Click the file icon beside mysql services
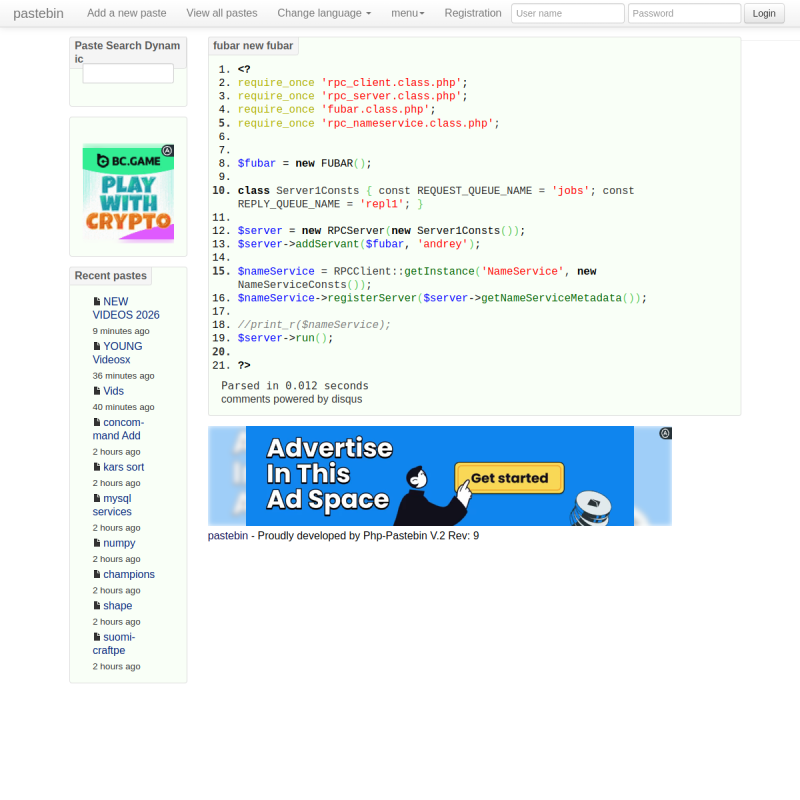 tap(97, 498)
